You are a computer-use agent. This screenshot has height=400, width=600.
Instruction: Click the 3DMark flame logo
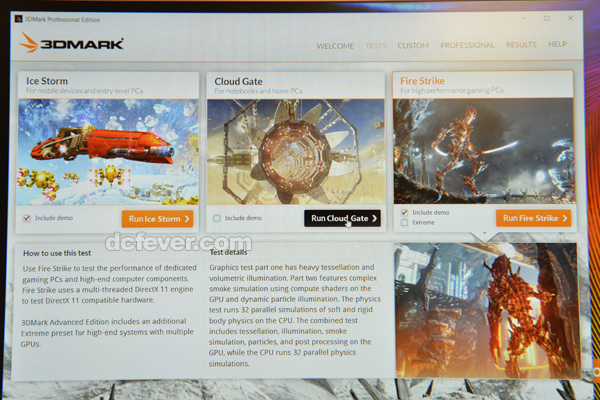[x=28, y=42]
